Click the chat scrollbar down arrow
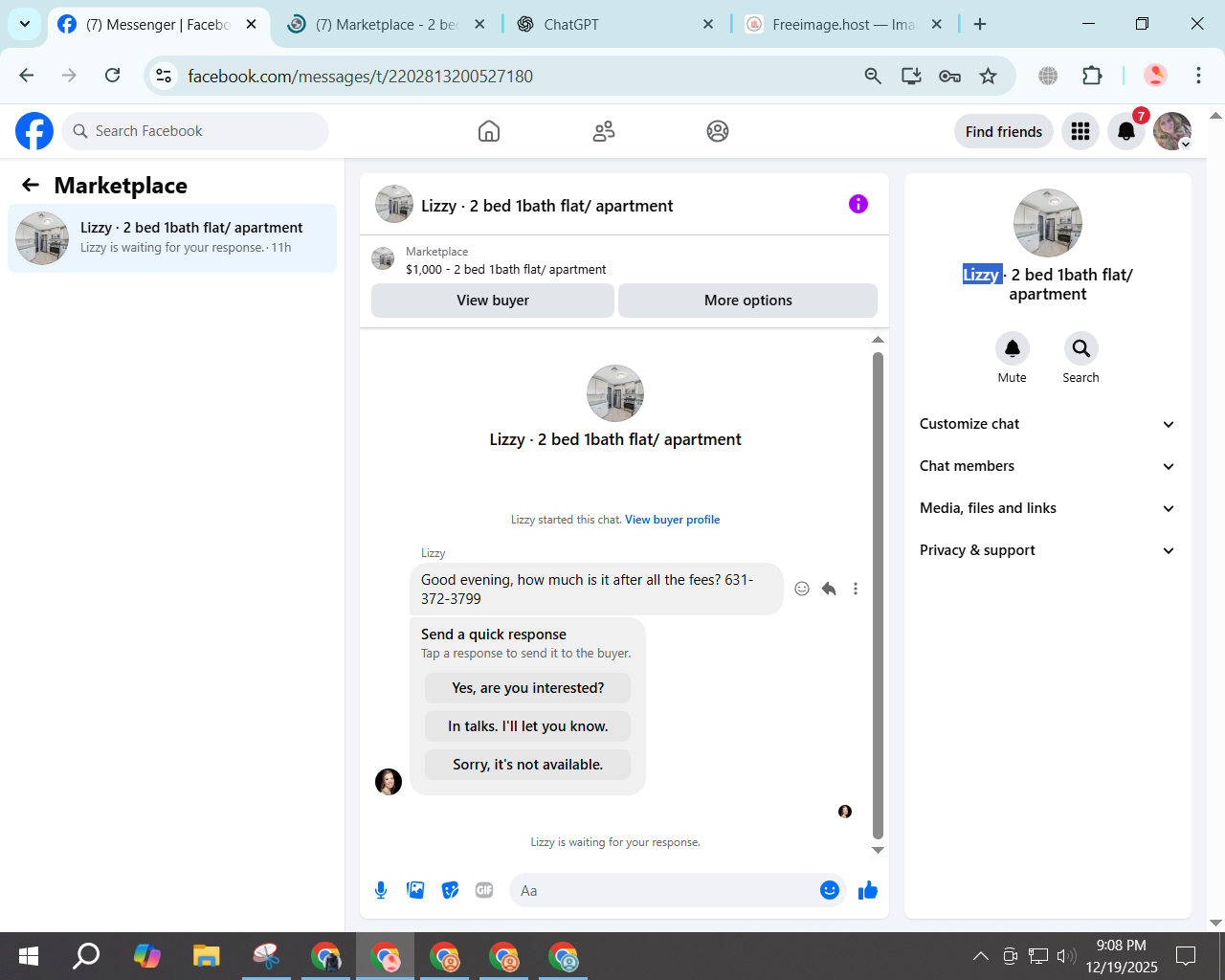The height and width of the screenshot is (980, 1225). coord(878,850)
